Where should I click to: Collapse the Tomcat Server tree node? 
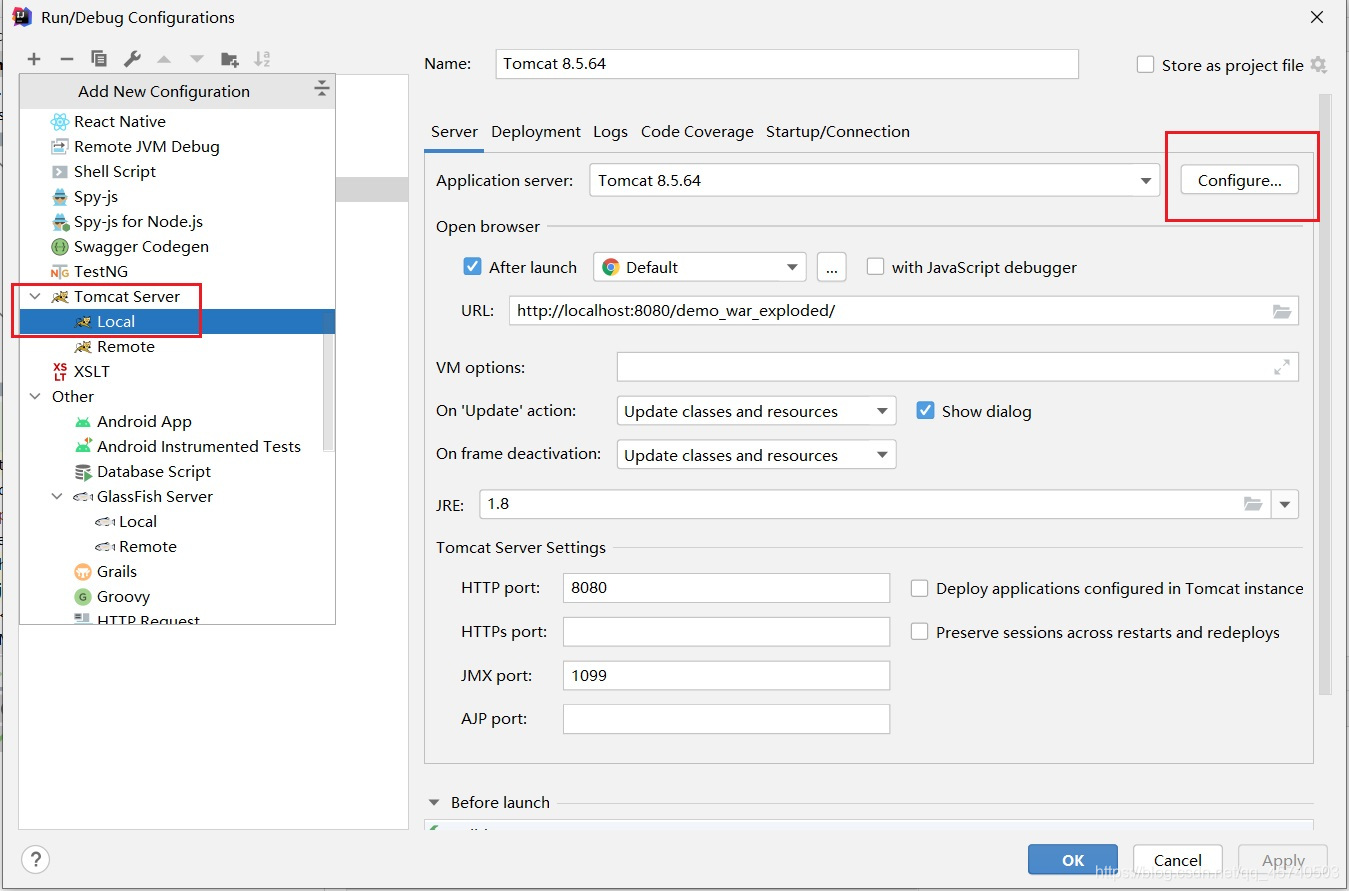coord(36,297)
